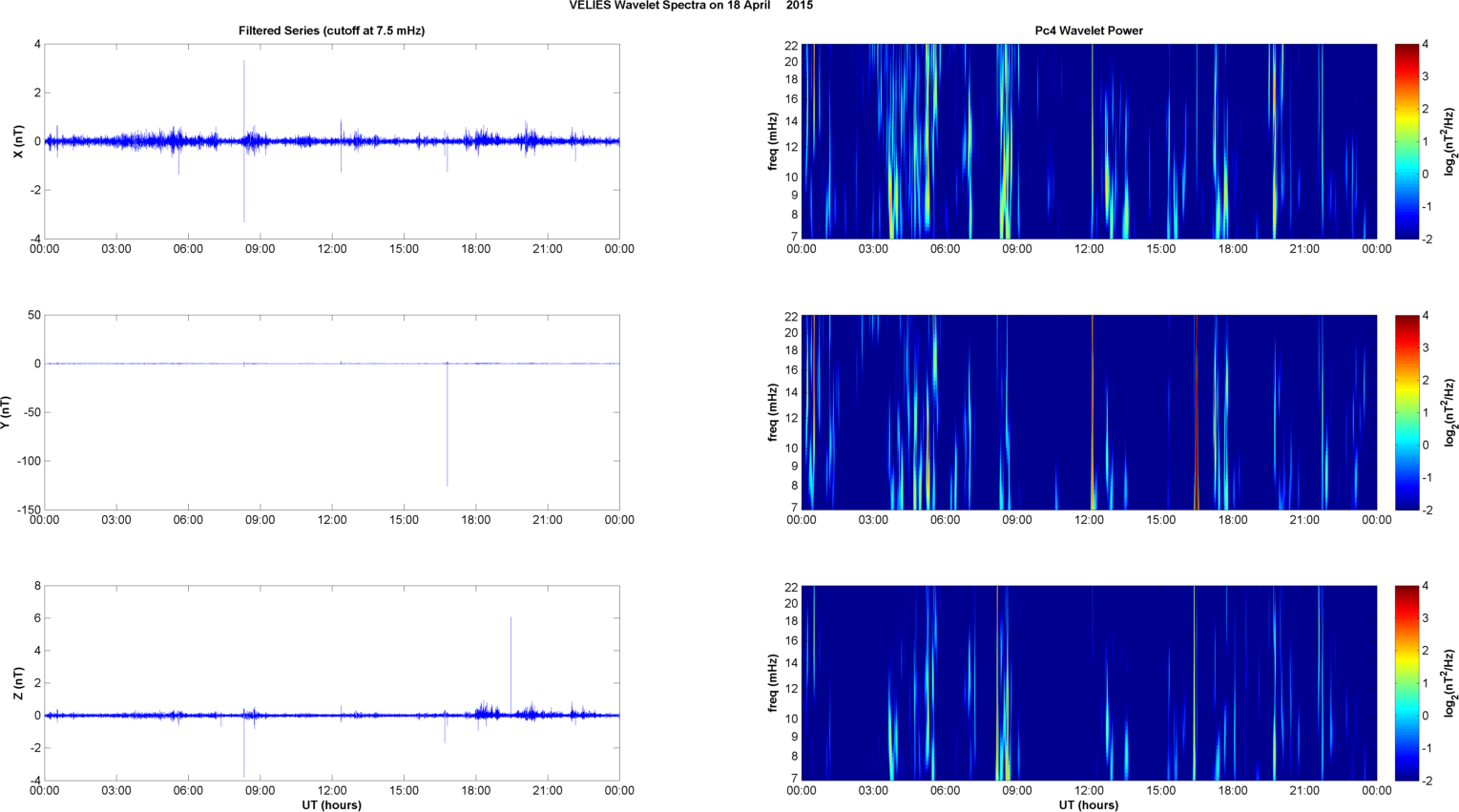This screenshot has width=1459, height=812.
Task: Click the bottom wavelet plot's colorbar
Action: pos(1407,683)
